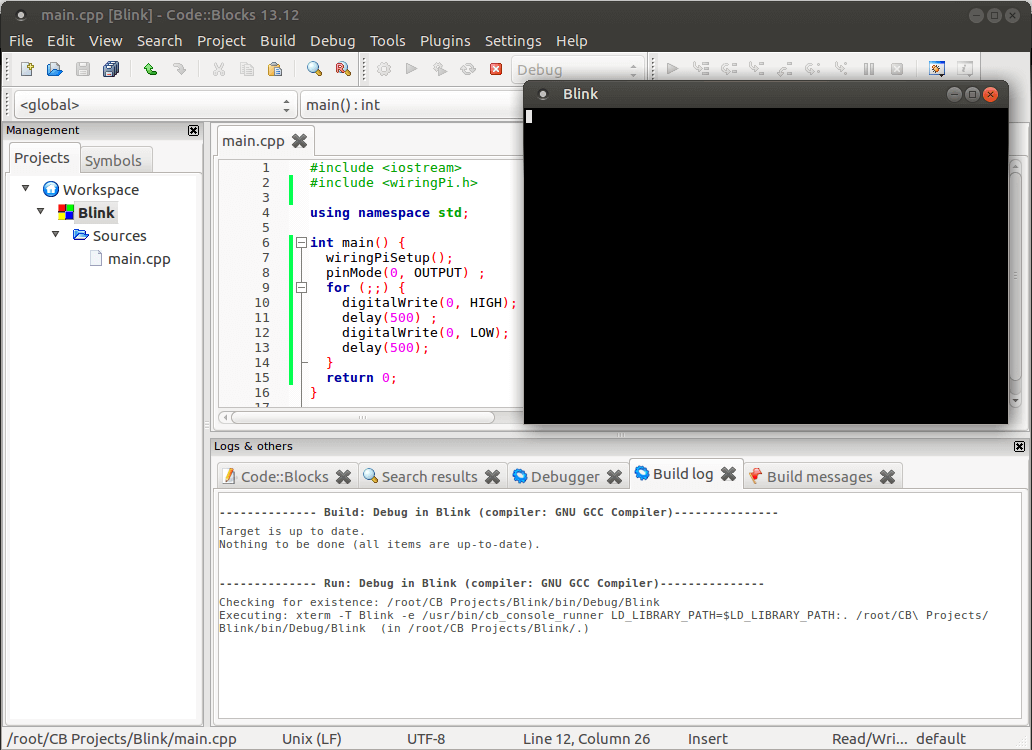Screen dimensions: 1032x750
Task: Open the <global> scope dropdown
Action: coord(154,105)
